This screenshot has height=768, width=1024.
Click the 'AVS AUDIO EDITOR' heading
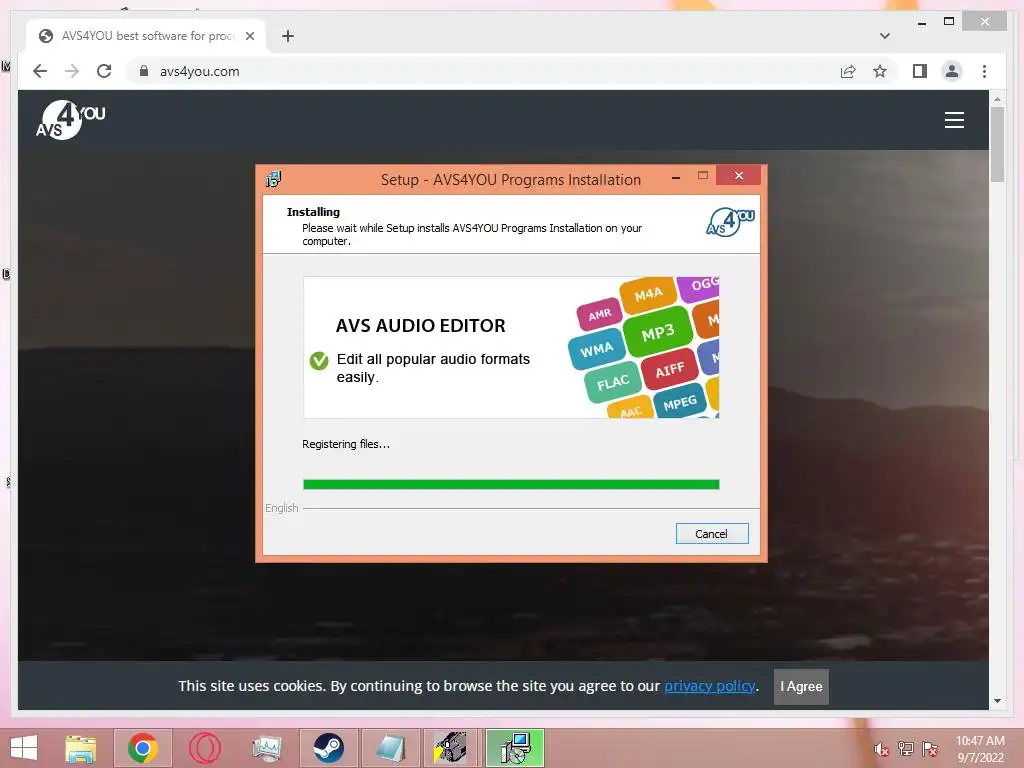[421, 325]
